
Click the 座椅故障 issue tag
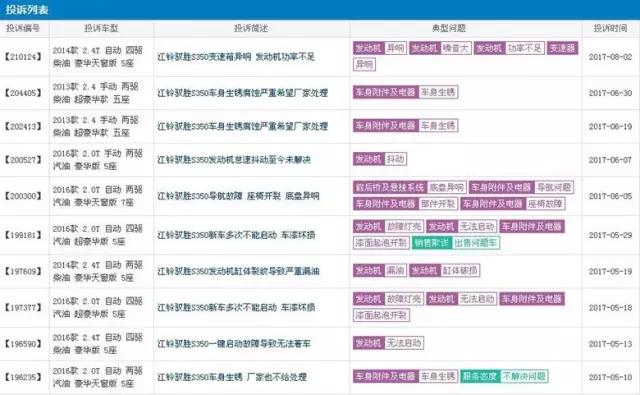pos(545,204)
